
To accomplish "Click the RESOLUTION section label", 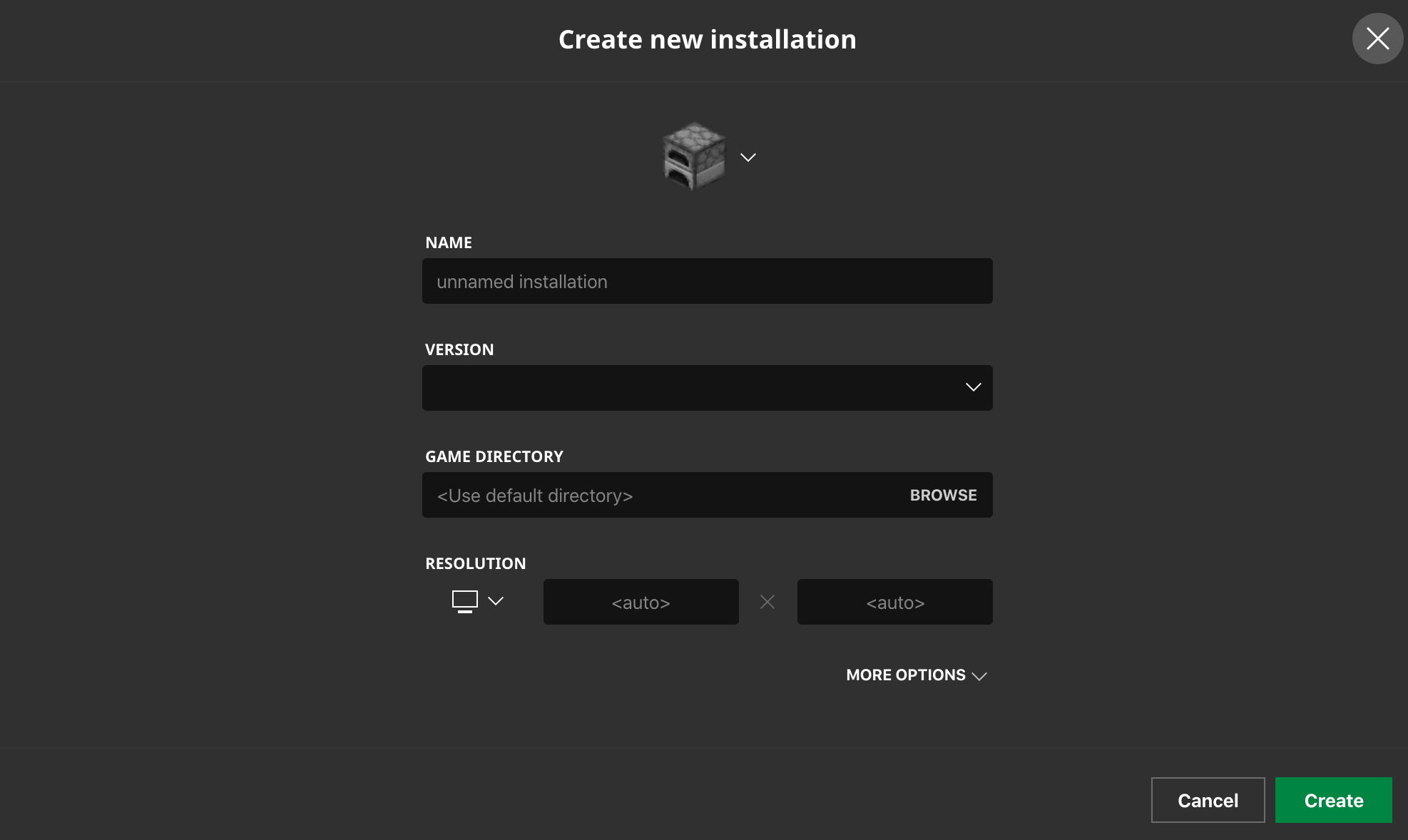I will point(475,563).
